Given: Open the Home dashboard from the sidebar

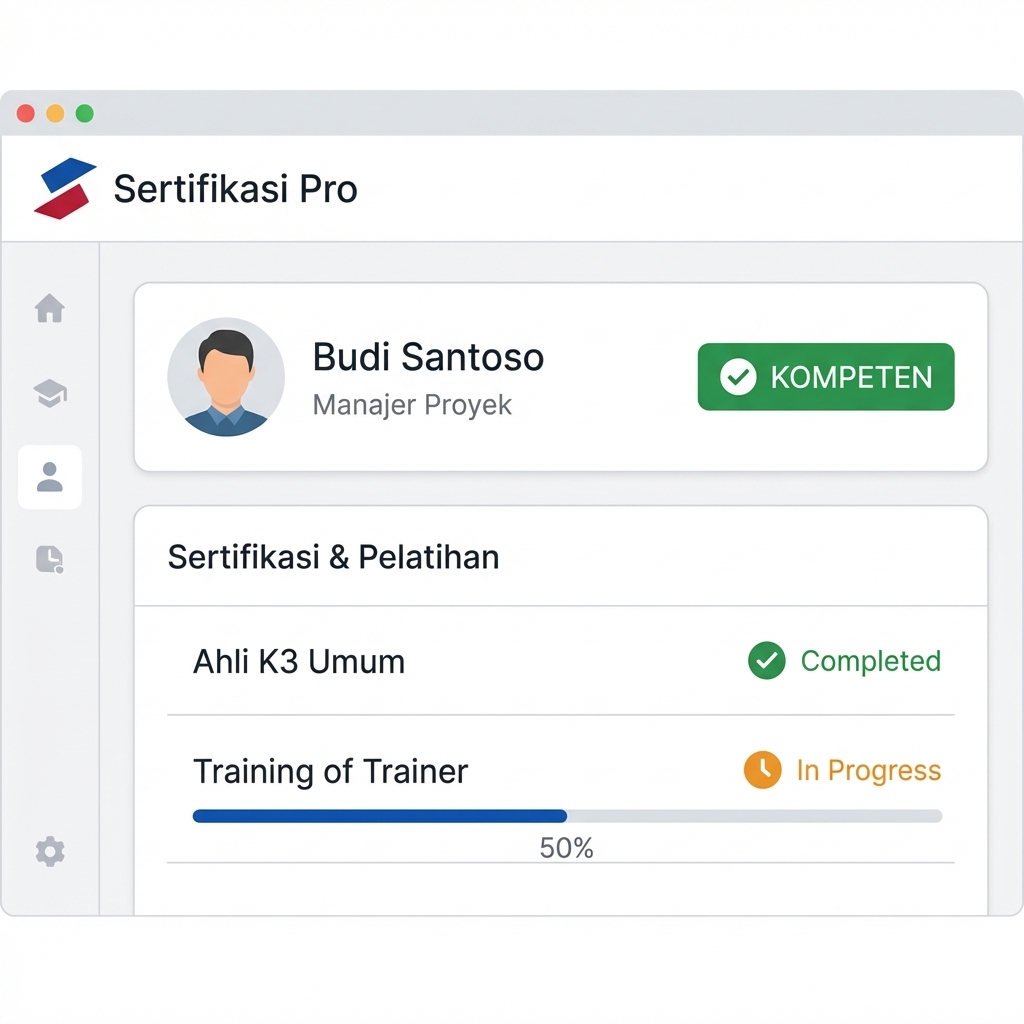Looking at the screenshot, I should (50, 310).
